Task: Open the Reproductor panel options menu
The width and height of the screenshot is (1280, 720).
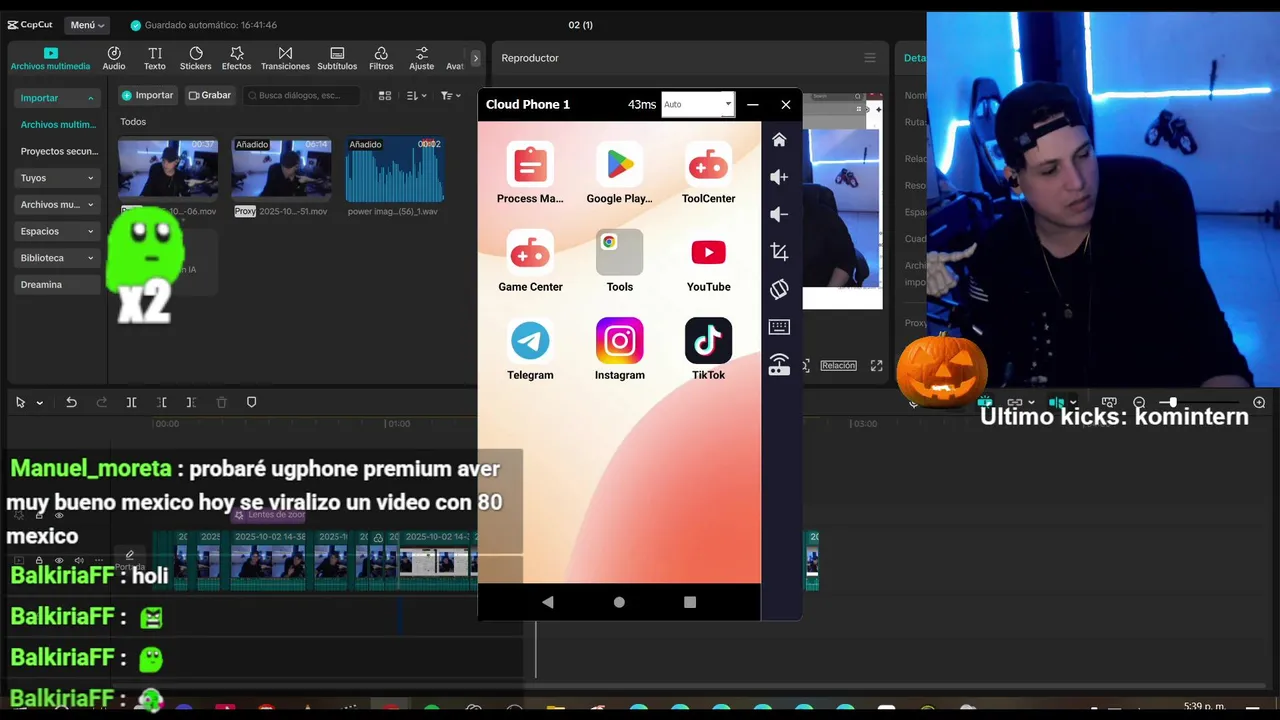Action: 870,58
